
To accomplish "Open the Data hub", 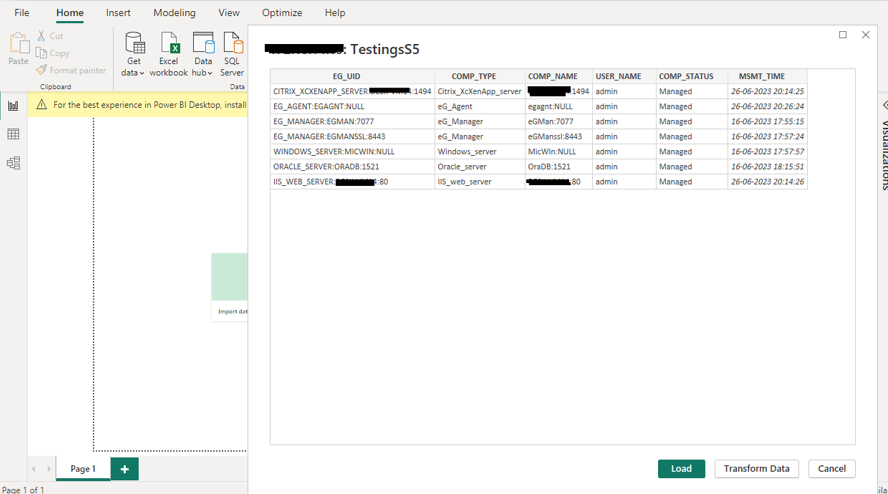I will (x=203, y=54).
